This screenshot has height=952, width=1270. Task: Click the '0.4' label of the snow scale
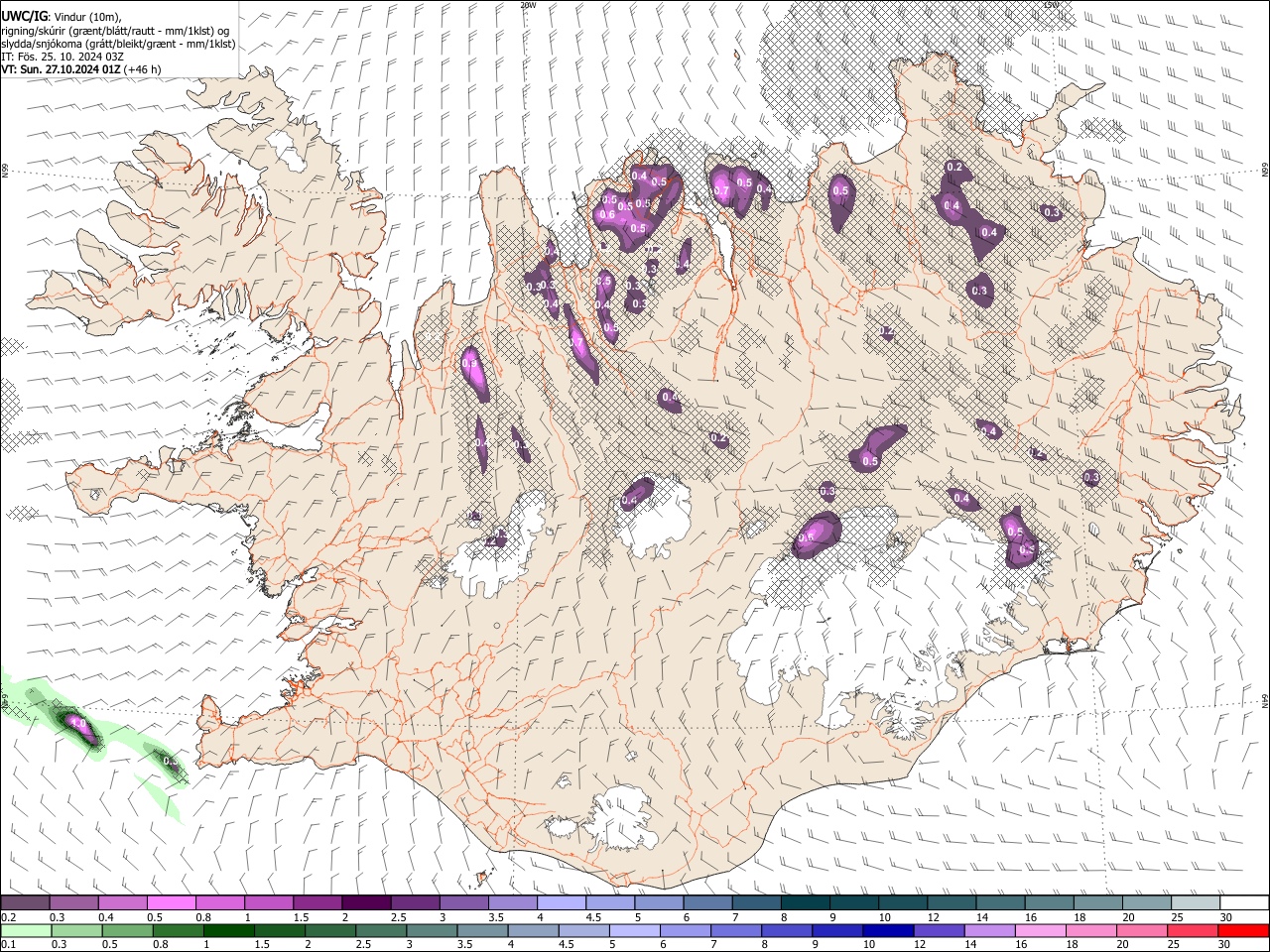106,917
